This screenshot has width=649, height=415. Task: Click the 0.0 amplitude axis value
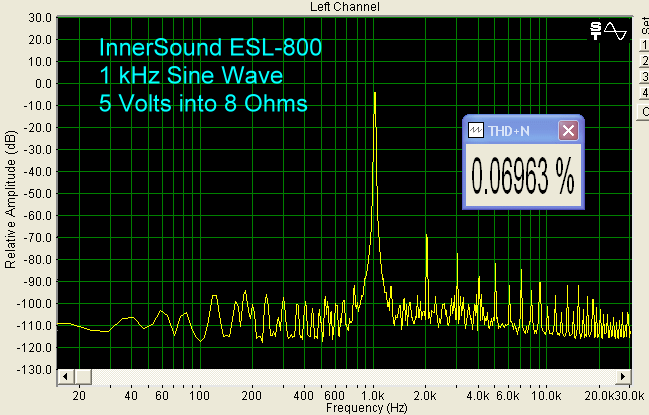(43, 84)
